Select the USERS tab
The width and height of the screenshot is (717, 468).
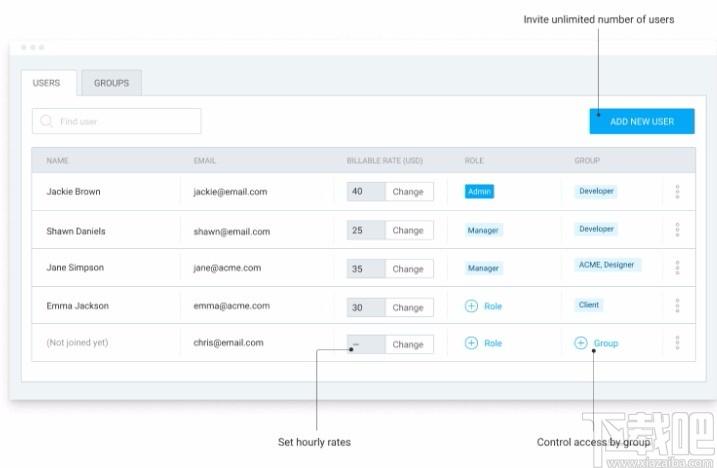point(48,83)
